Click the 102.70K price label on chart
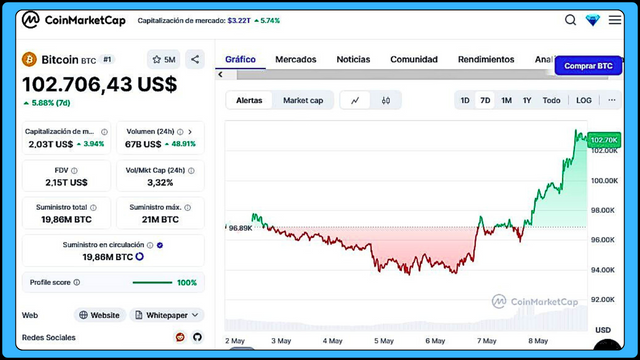Screen dimensions: 640x360 (x=604, y=140)
